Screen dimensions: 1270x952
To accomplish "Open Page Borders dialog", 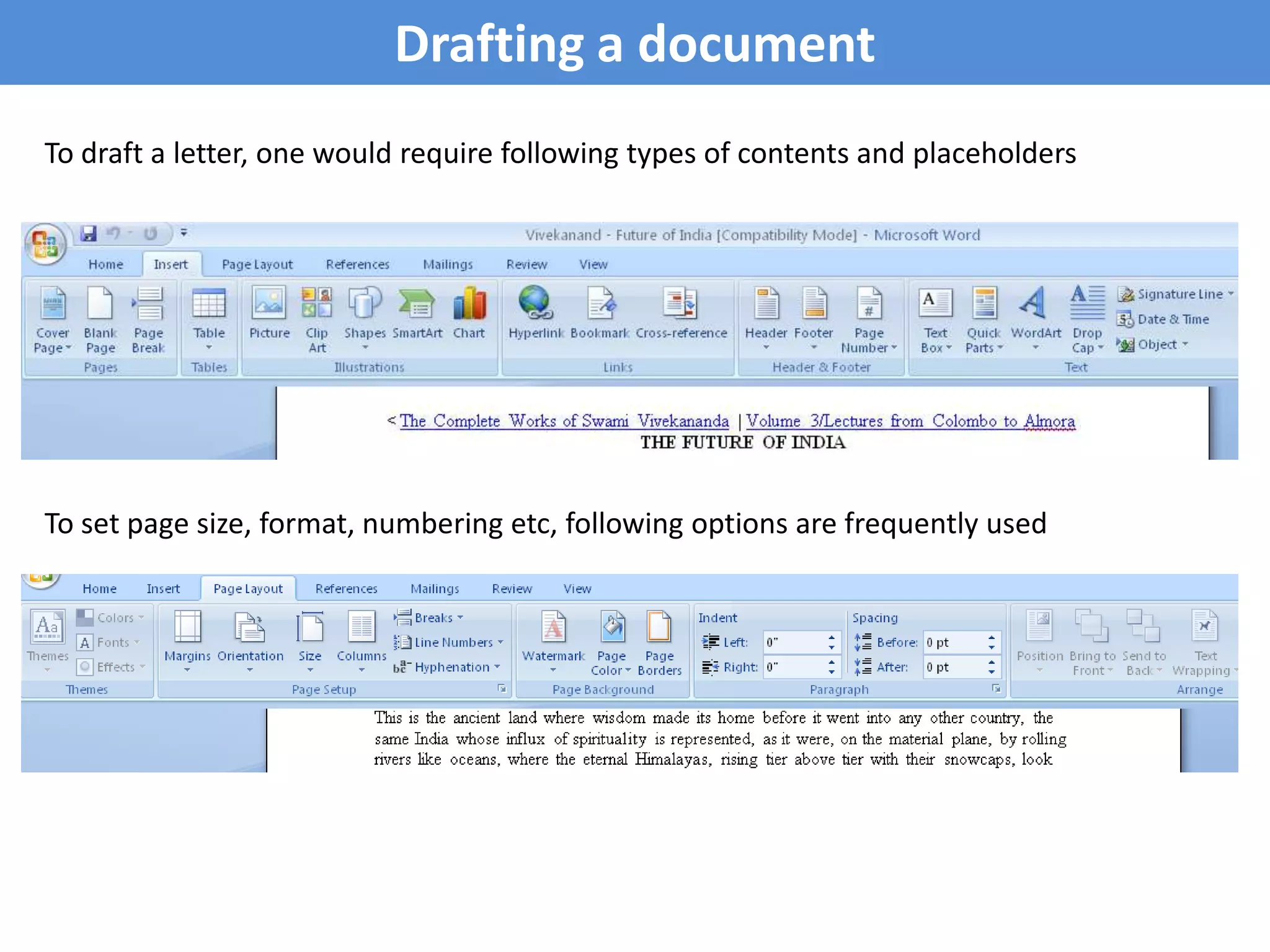I will pos(659,643).
